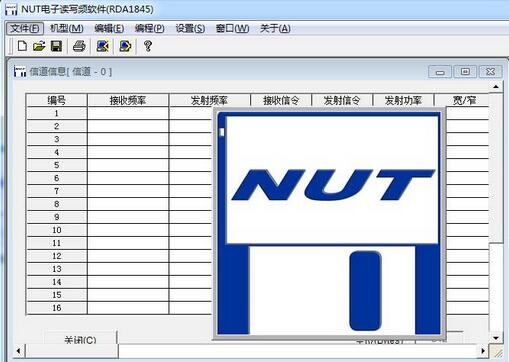Viewport: 509px width, 362px height.
Task: Click the New file toolbar icon
Action: click(x=22, y=46)
